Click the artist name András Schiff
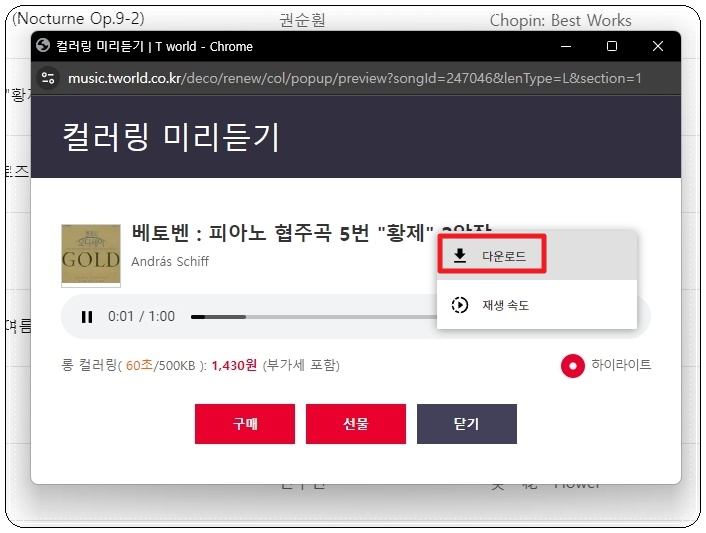This screenshot has width=706, height=533. point(170,262)
